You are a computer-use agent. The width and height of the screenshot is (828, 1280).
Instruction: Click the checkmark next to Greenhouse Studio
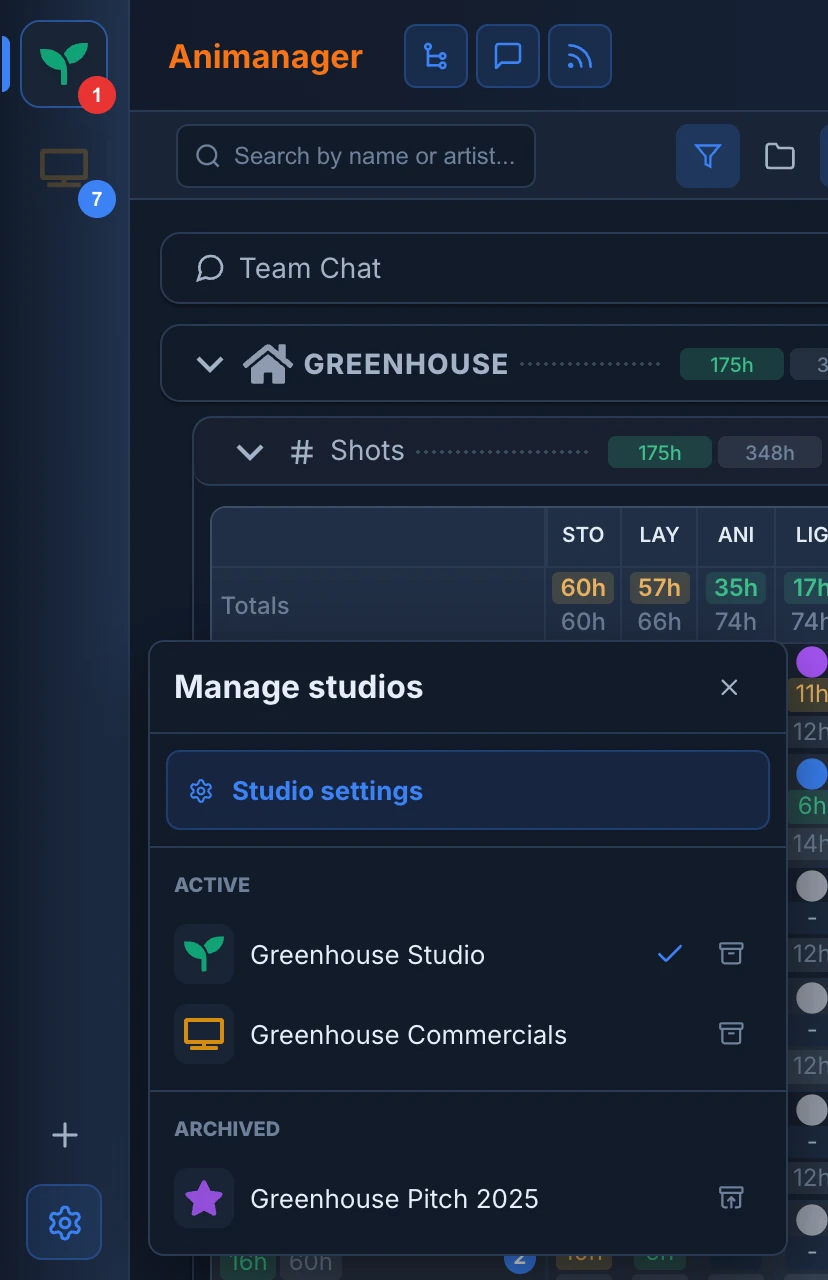pos(670,954)
